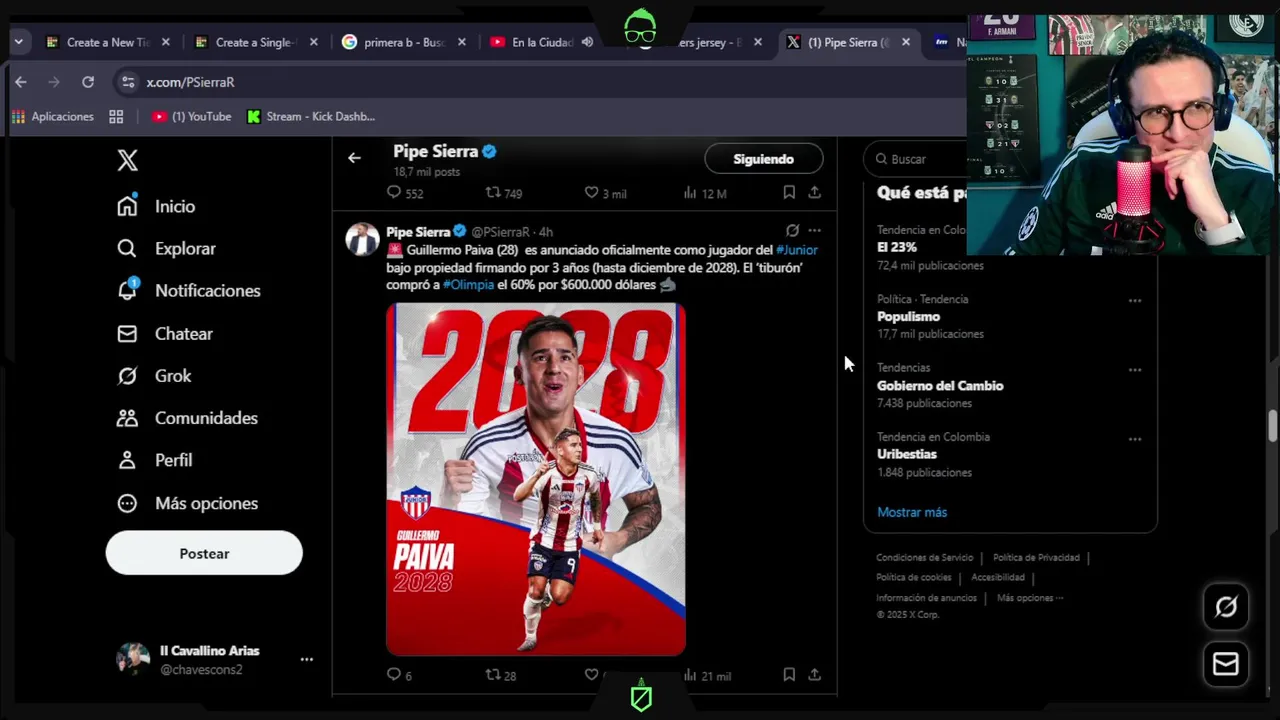
Task: Bookmark the Guillermo Paiva post
Action: [789, 675]
